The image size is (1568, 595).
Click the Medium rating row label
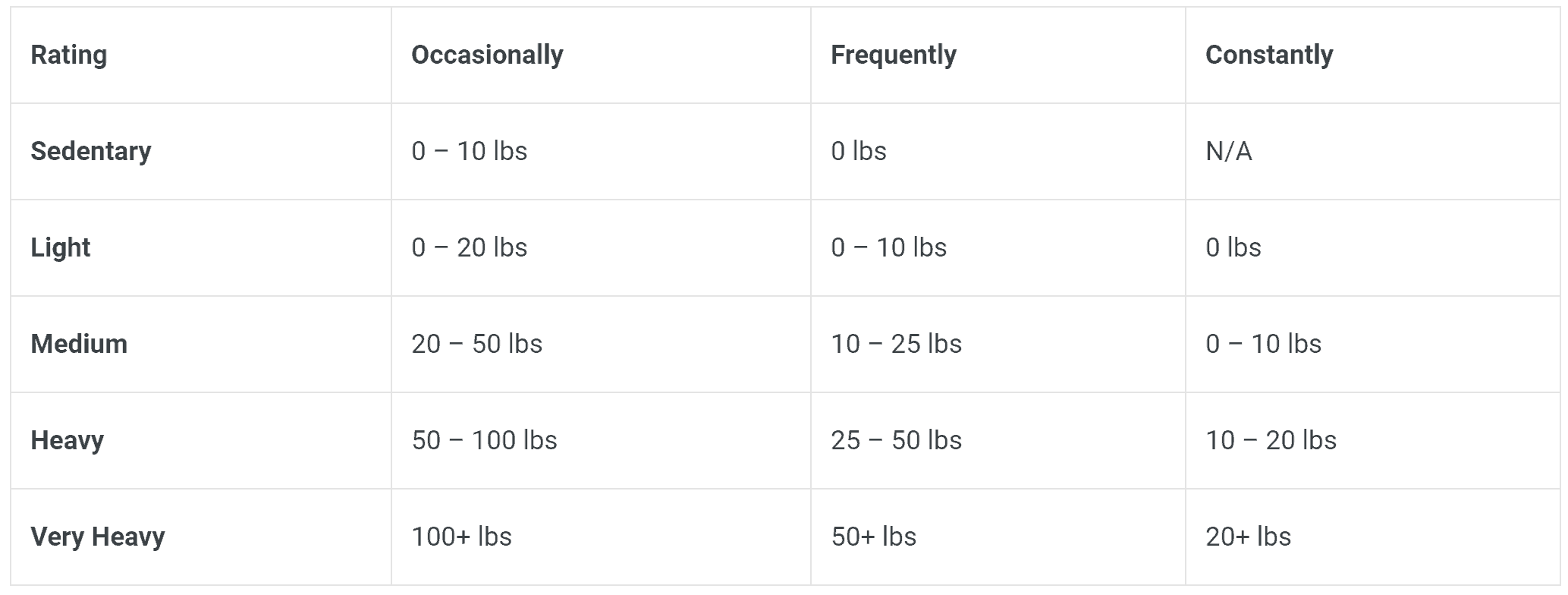[79, 344]
